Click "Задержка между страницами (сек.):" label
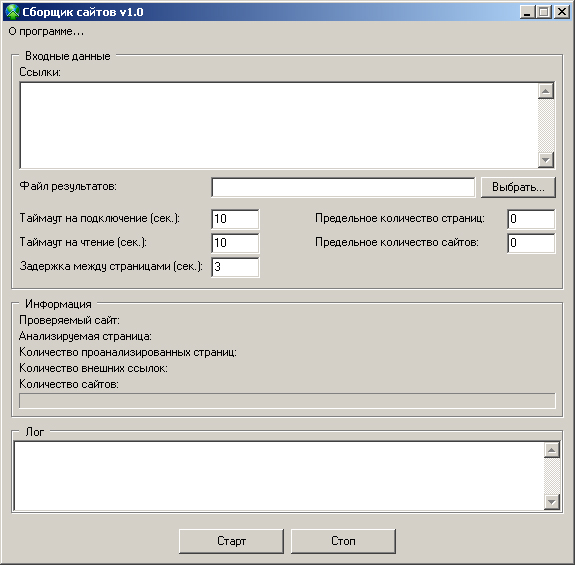Screen dimensions: 575x565 pos(111,266)
